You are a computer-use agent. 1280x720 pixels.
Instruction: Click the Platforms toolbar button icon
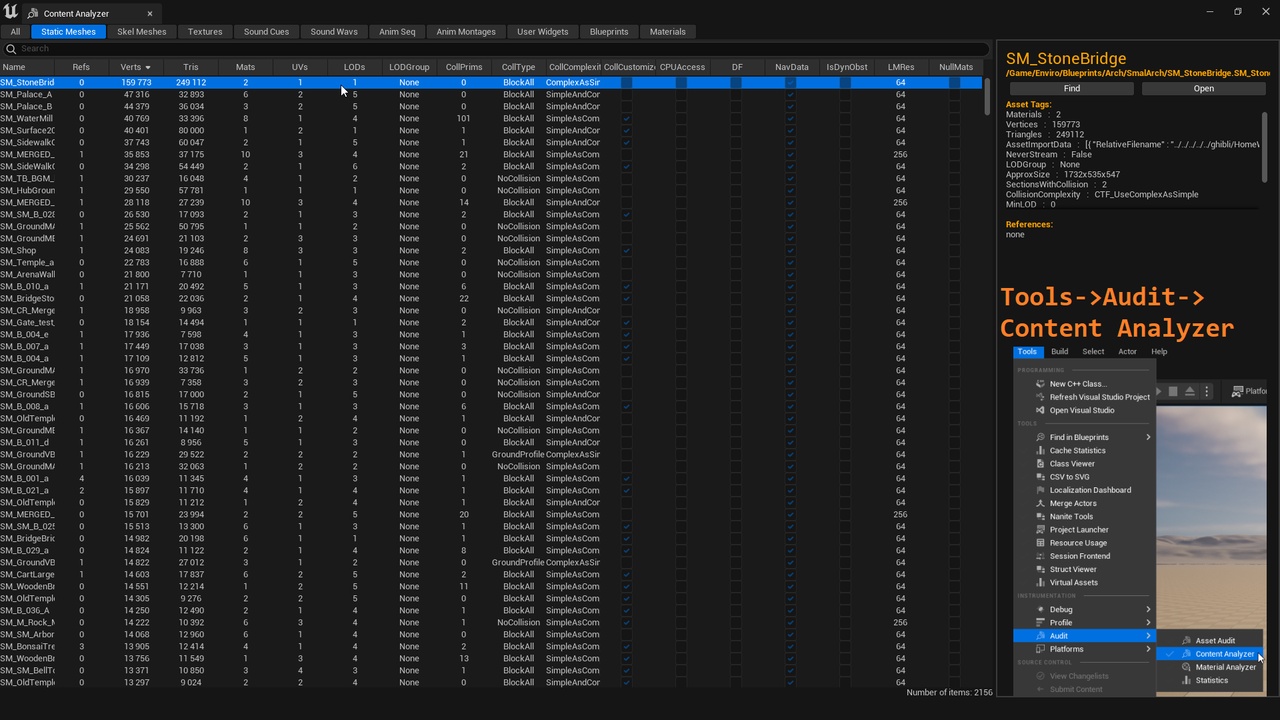[1238, 391]
